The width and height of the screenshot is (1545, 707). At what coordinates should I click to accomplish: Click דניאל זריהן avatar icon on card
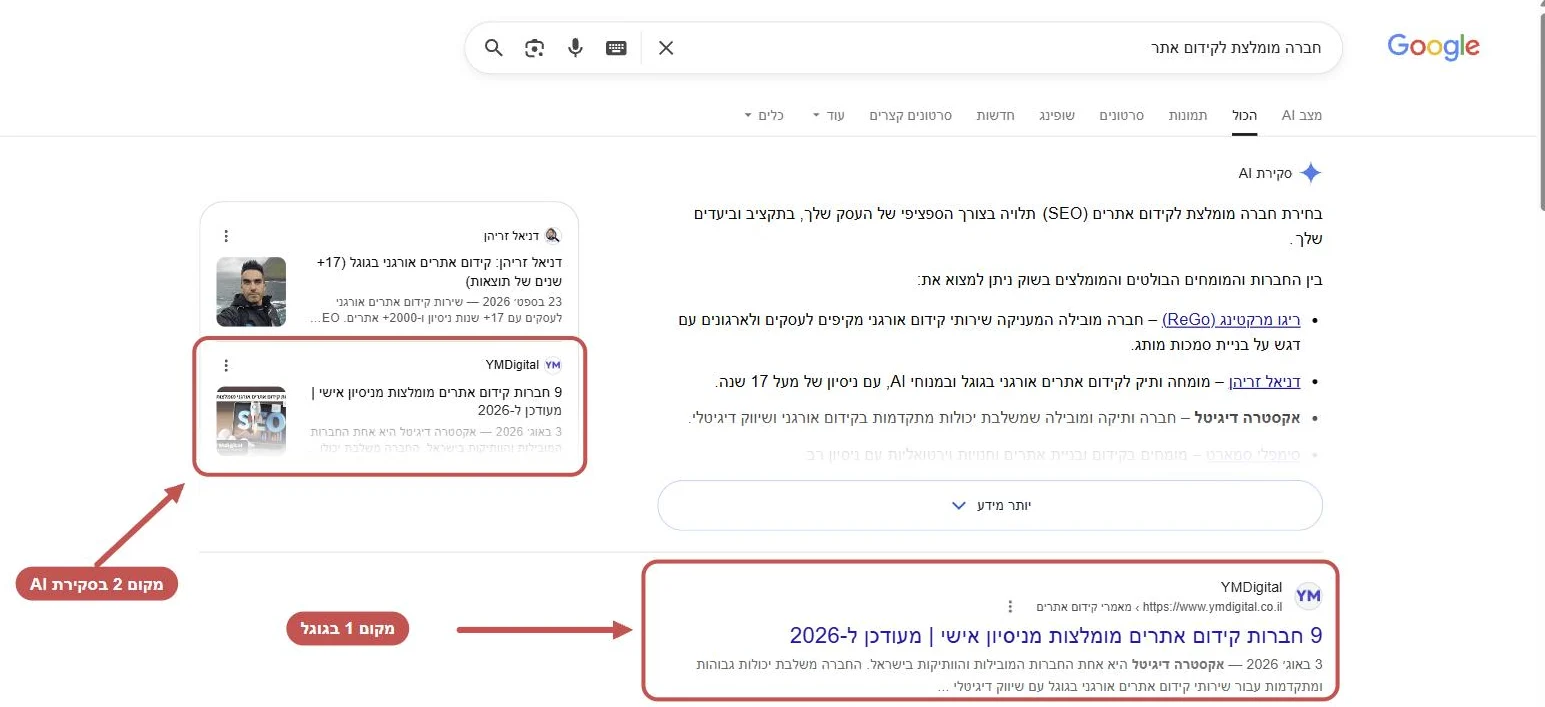553,236
